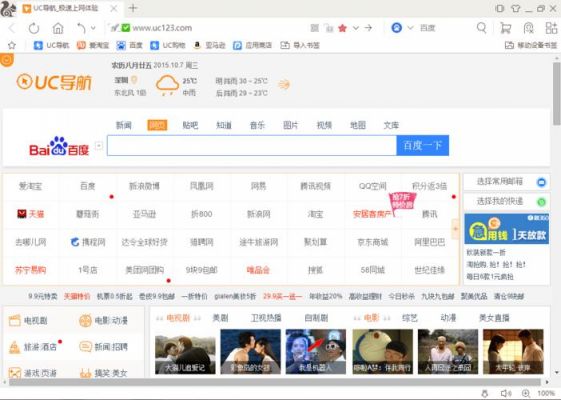Viewport: 561px width, 400px height.
Task: Click the 百度一下 search button
Action: click(x=423, y=145)
